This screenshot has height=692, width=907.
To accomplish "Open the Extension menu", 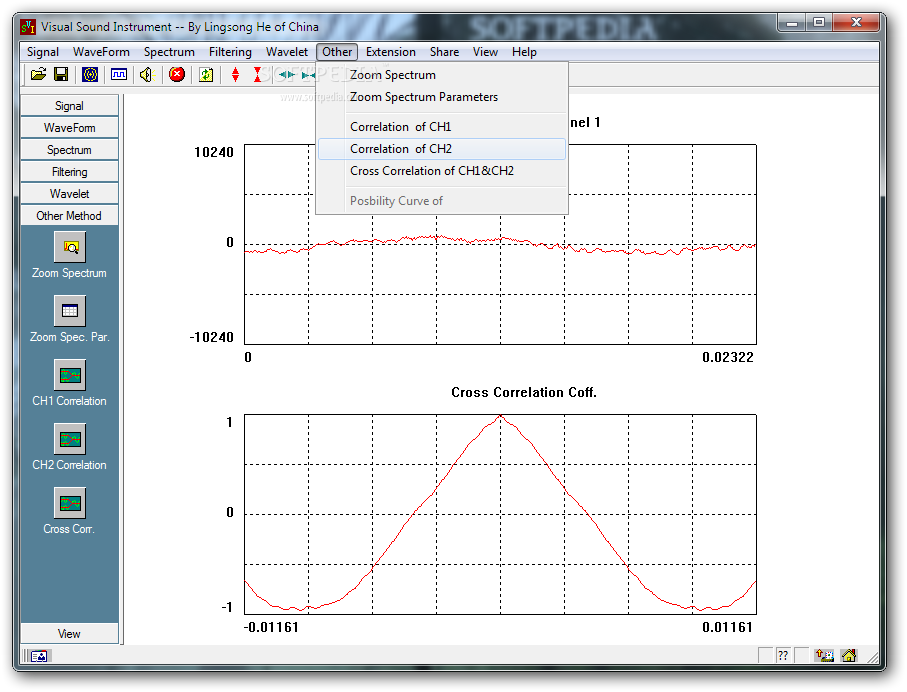I will click(390, 51).
